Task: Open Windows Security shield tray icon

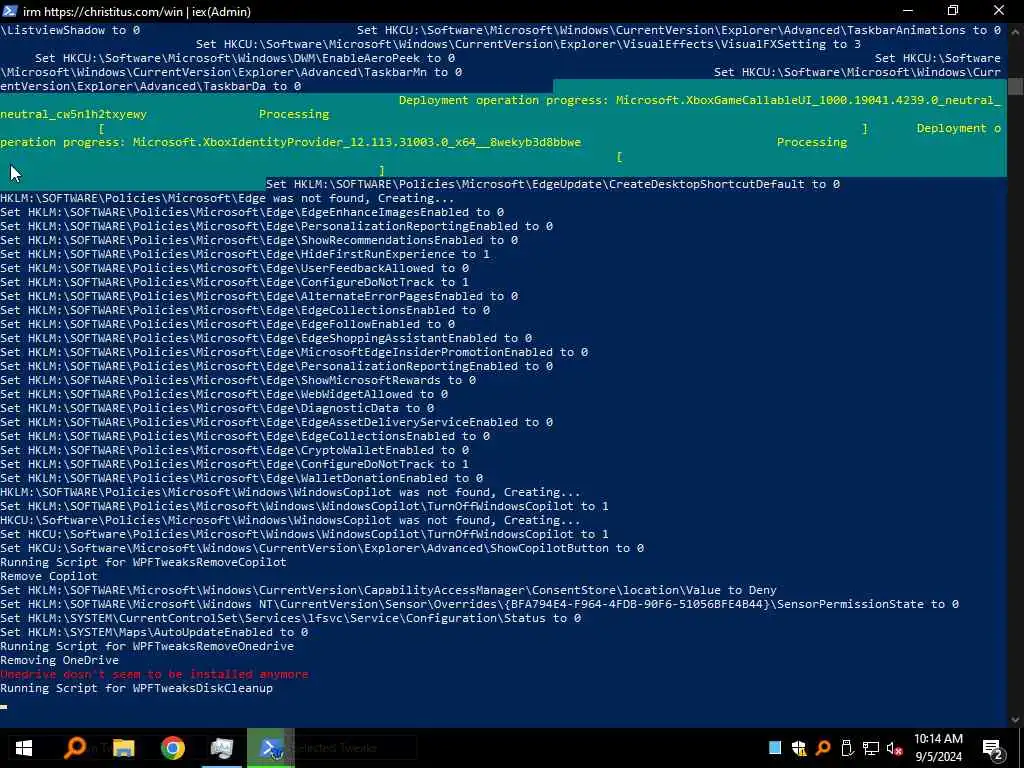Action: [x=799, y=748]
